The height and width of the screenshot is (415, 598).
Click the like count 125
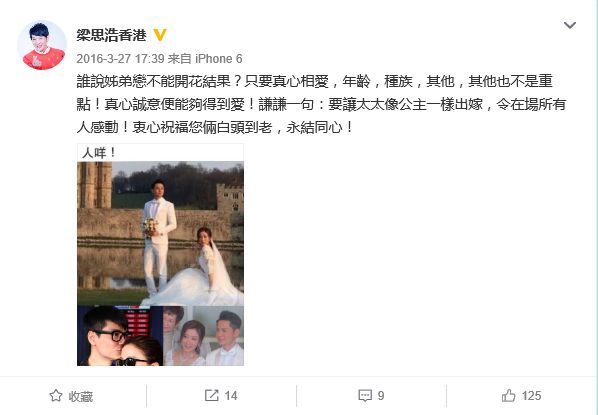[x=531, y=396]
